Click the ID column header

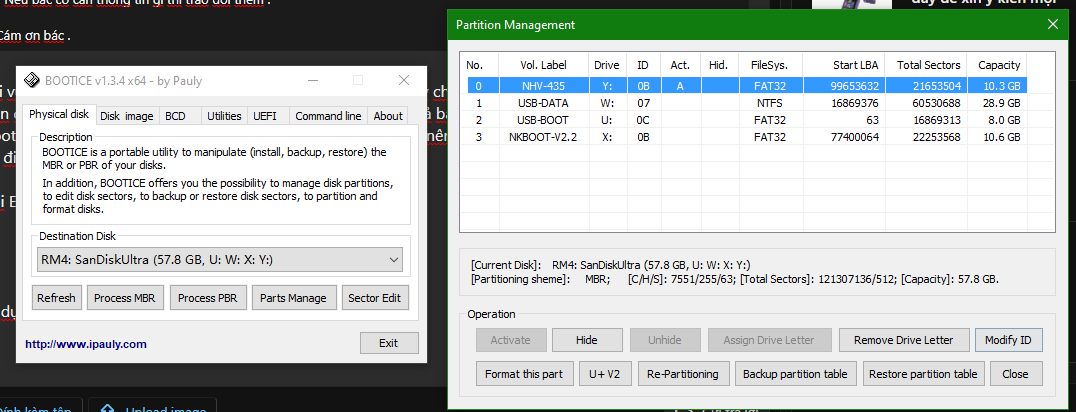pyautogui.click(x=643, y=65)
